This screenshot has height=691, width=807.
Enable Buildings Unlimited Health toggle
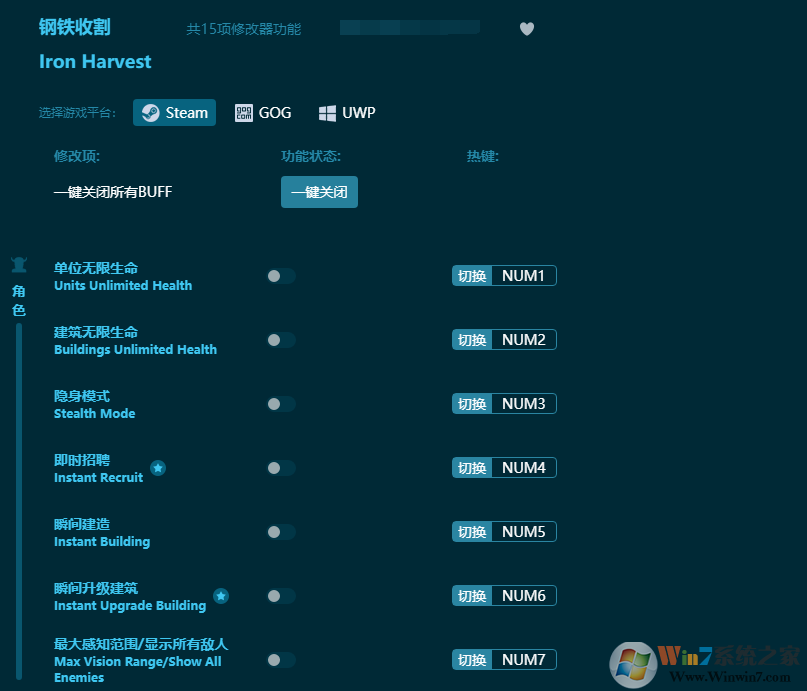[x=280, y=339]
